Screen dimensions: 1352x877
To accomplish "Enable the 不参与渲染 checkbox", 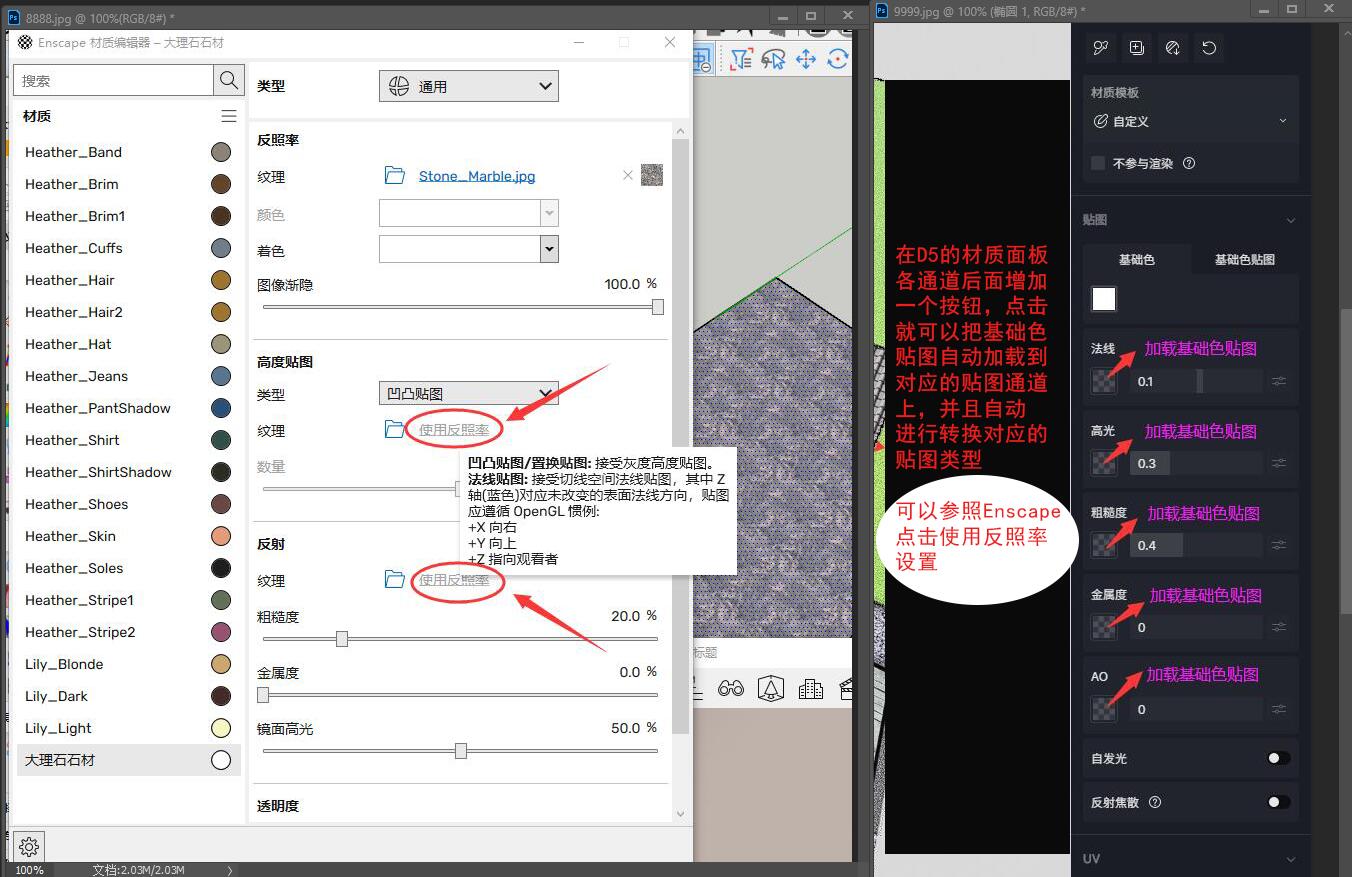I will [1098, 163].
